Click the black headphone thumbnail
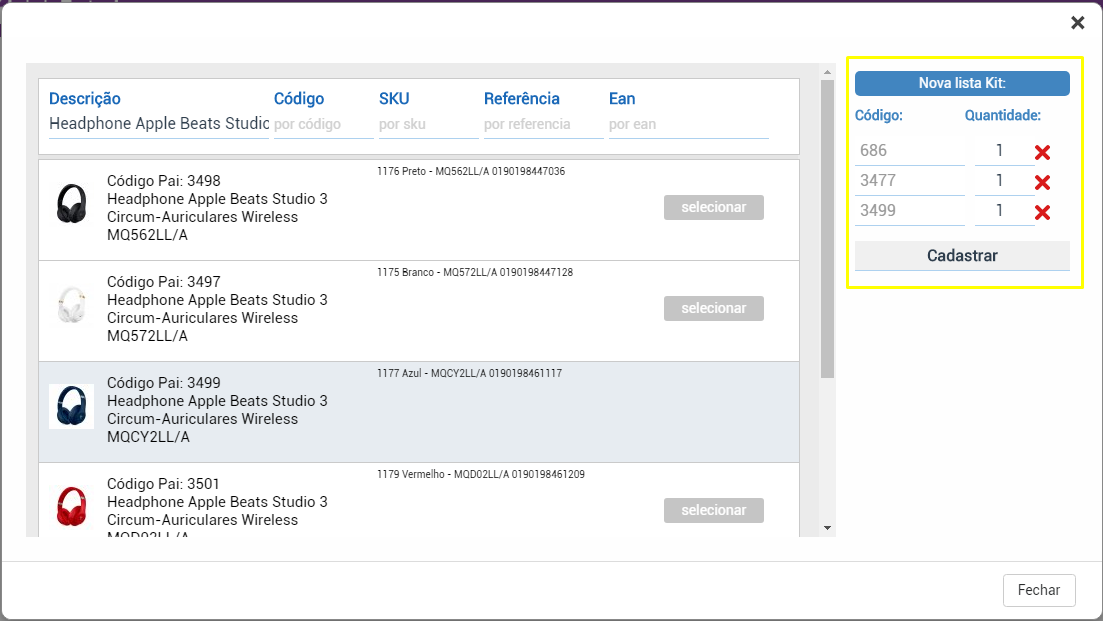 72,204
